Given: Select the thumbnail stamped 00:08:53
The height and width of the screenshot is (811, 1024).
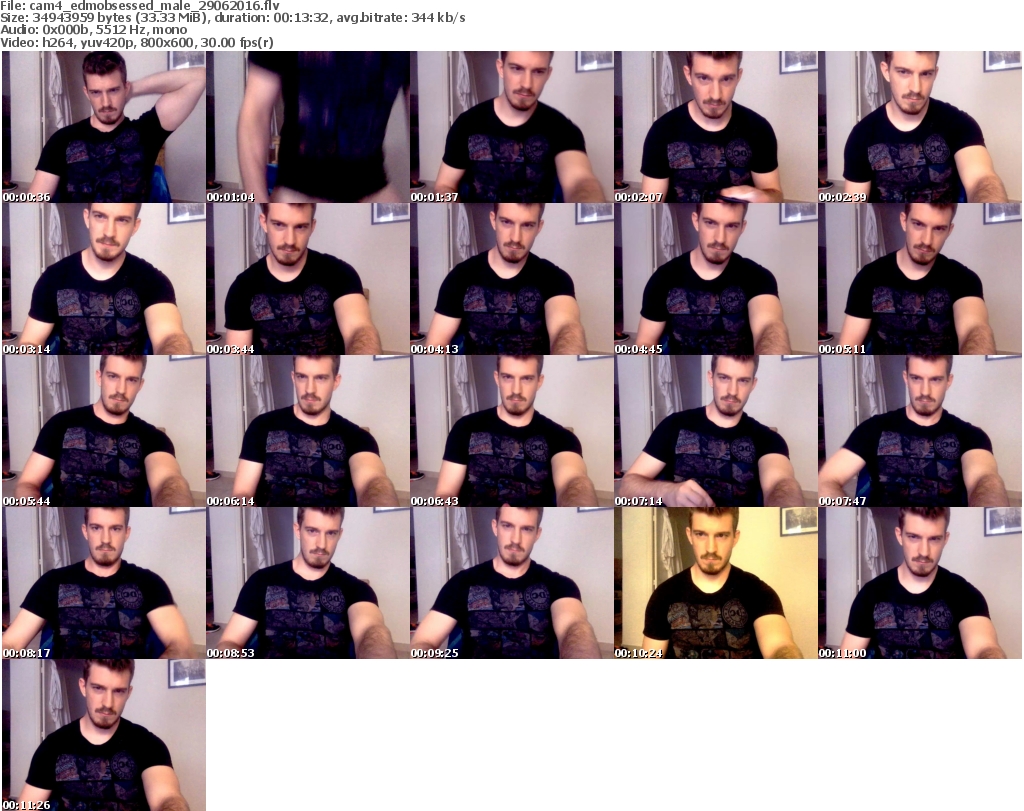Looking at the screenshot, I should [x=308, y=583].
